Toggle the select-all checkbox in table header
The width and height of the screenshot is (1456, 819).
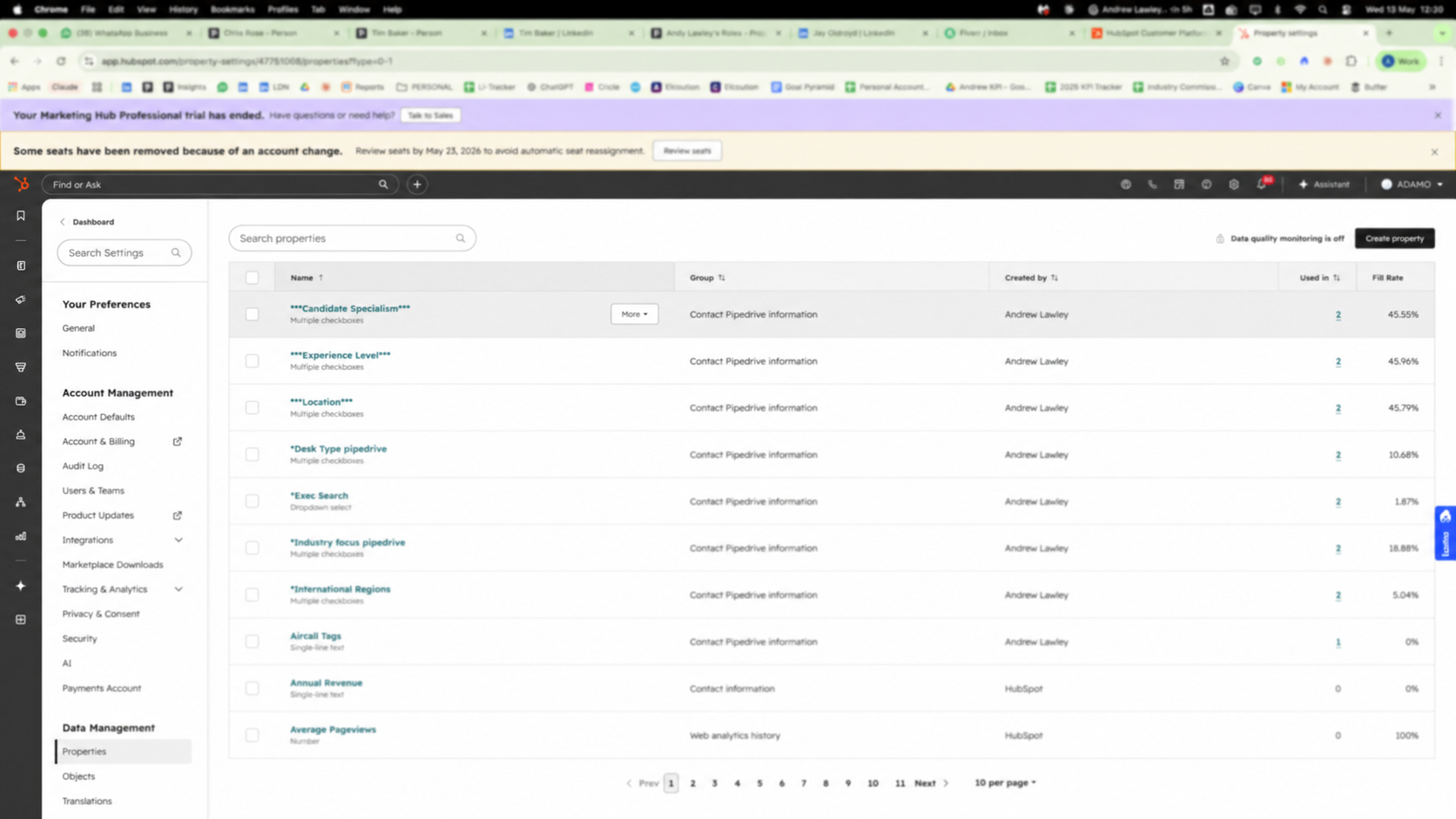(x=252, y=278)
